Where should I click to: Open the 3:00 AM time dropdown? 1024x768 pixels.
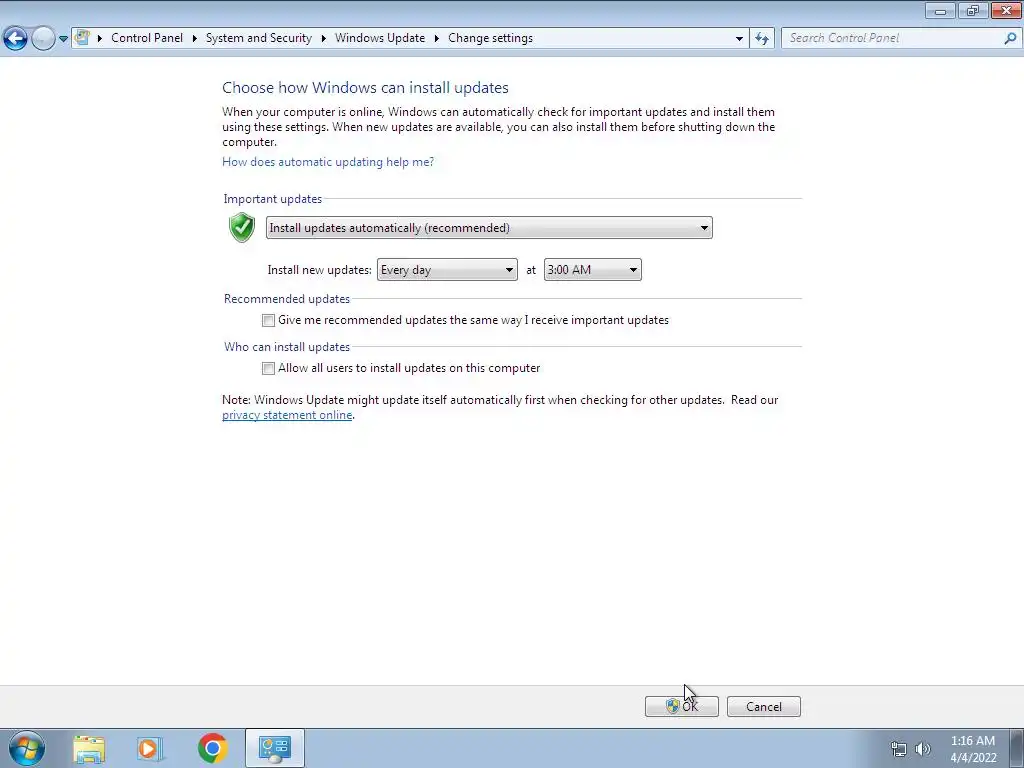click(x=593, y=270)
